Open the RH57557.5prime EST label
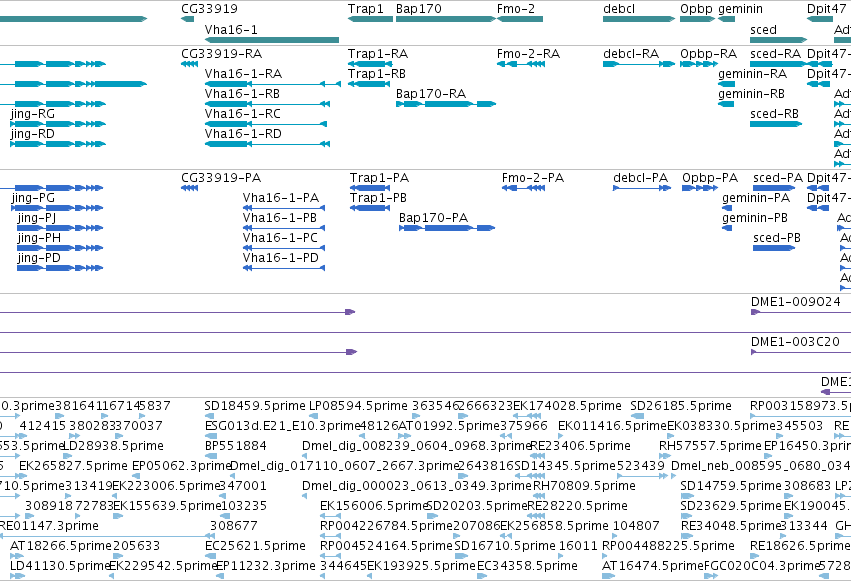The image size is (851, 581). (x=710, y=446)
